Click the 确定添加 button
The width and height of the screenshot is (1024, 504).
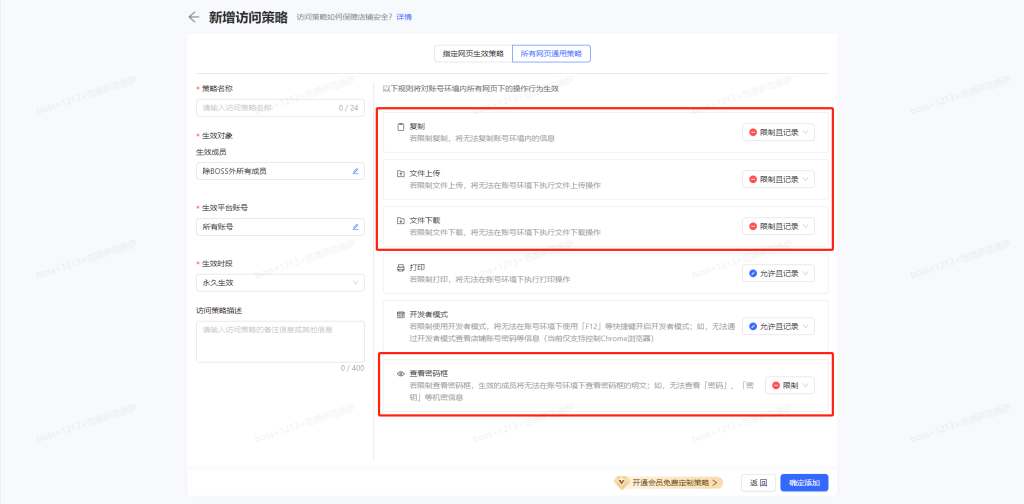(x=804, y=482)
